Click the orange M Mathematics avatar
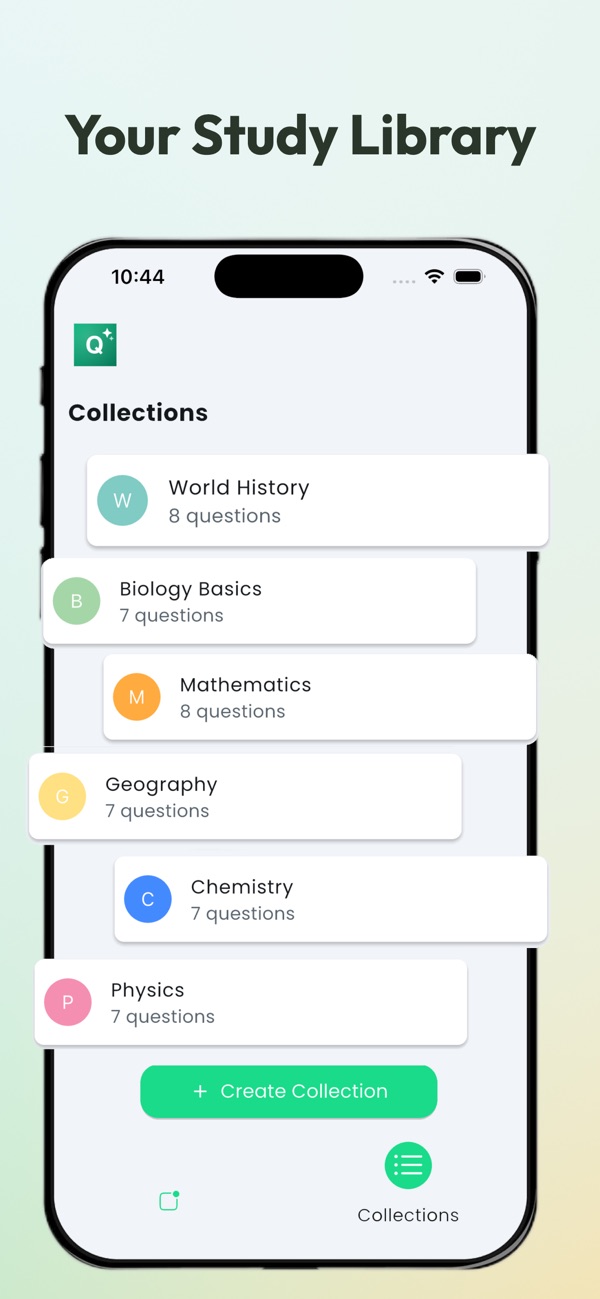600x1299 pixels. 137,697
